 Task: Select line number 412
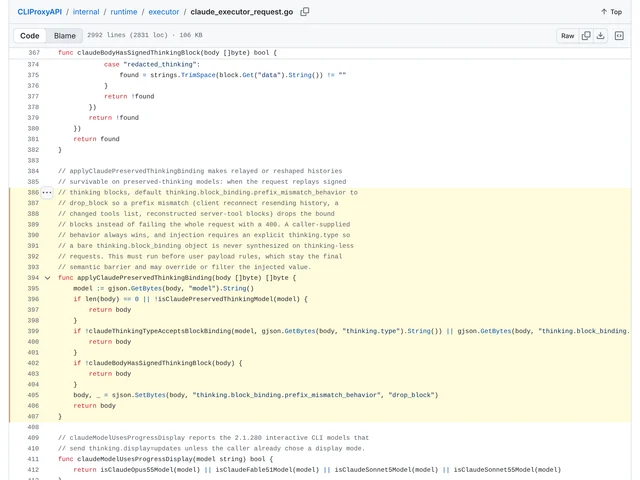pos(34,470)
